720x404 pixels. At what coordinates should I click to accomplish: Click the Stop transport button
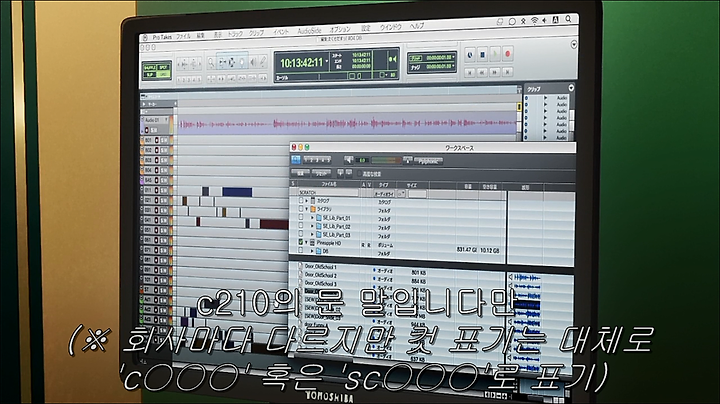(x=483, y=55)
